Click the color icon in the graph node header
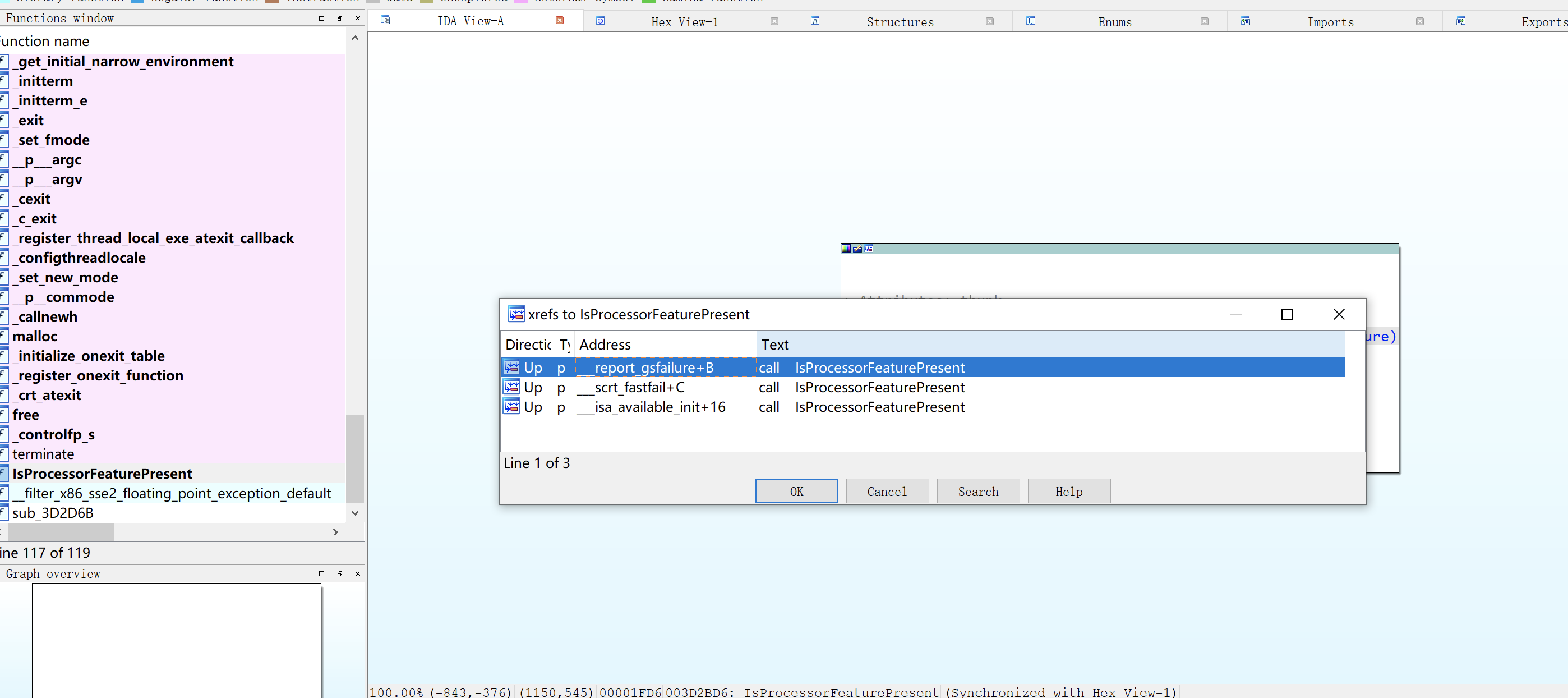This screenshot has height=698, width=1568. [x=846, y=249]
